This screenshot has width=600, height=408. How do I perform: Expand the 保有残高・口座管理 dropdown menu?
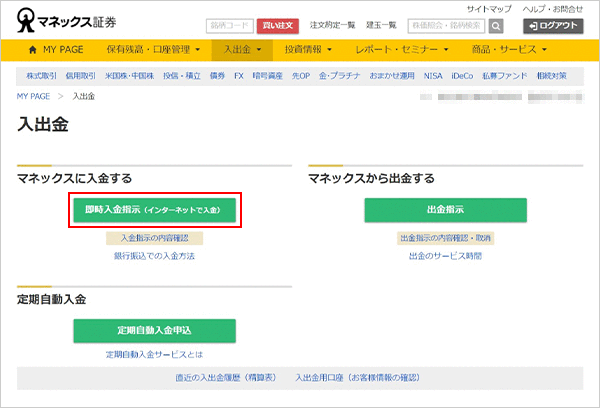point(153,49)
